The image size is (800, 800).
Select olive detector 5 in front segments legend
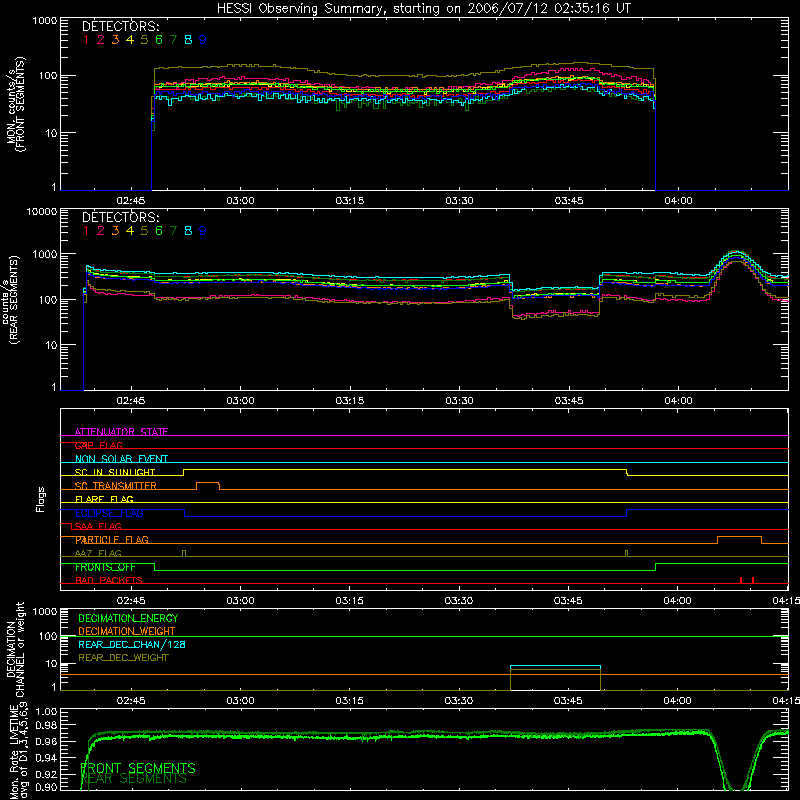coord(144,40)
